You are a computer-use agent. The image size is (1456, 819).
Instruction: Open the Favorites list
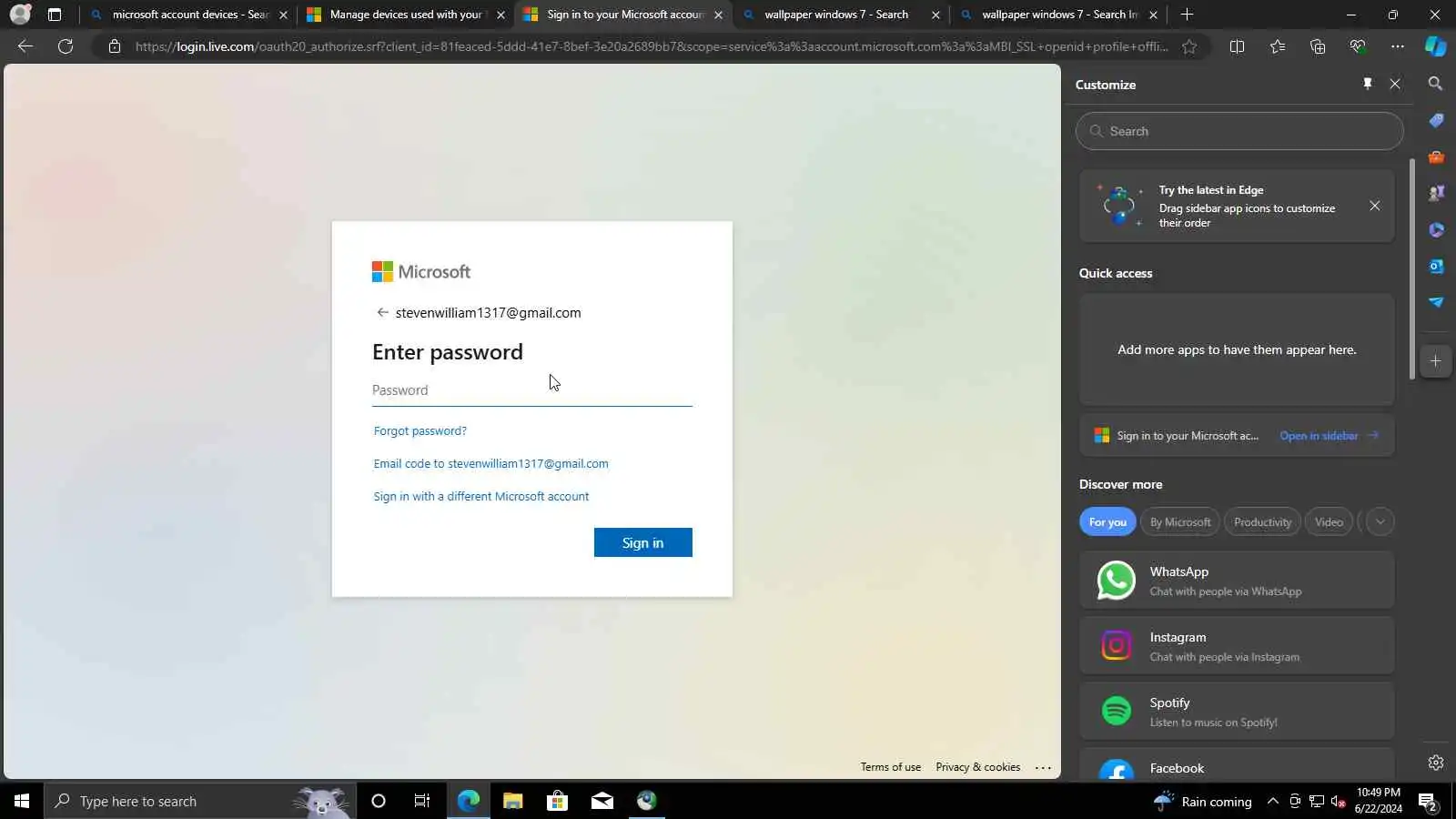pos(1278,46)
